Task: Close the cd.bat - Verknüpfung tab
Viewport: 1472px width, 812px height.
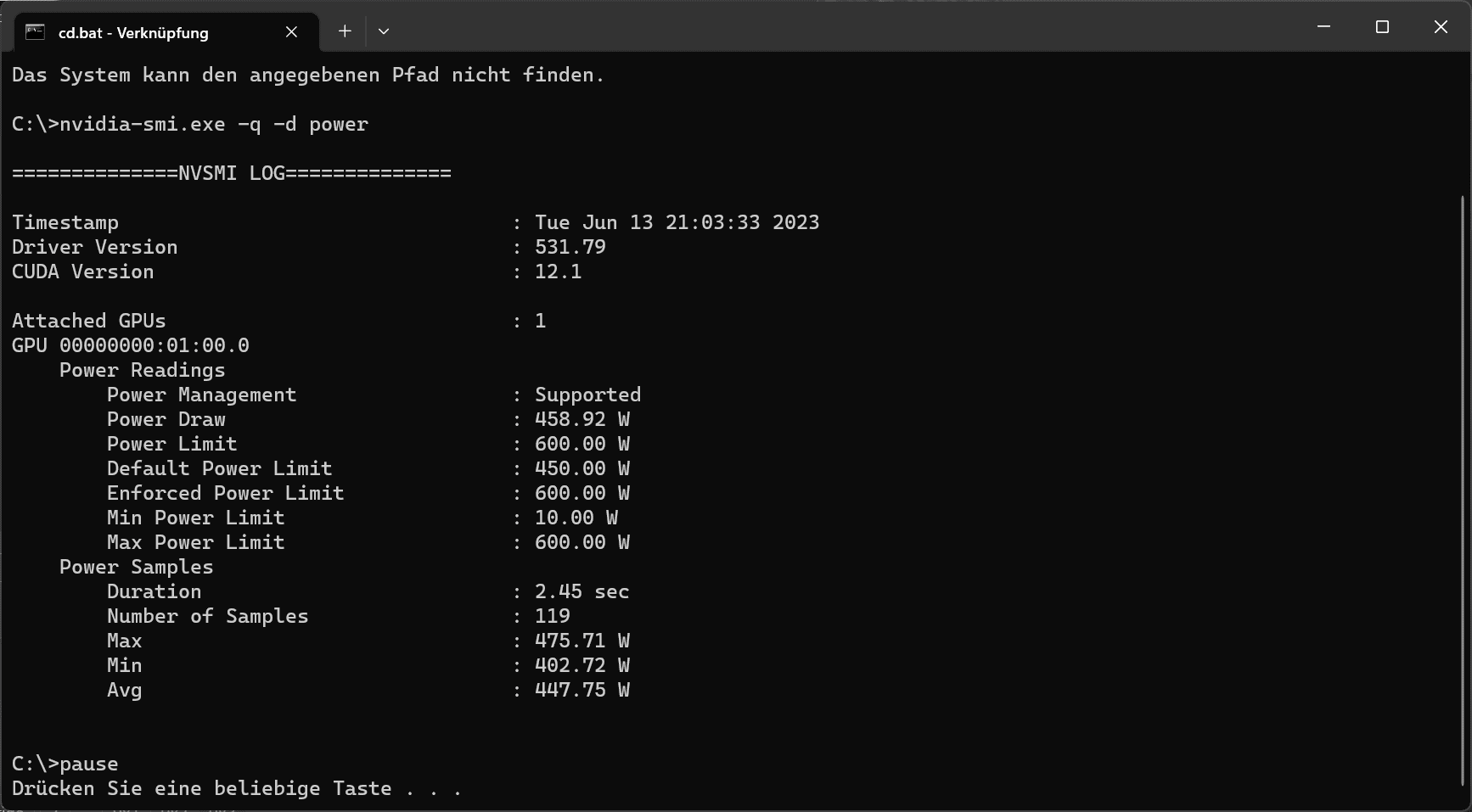Action: (x=291, y=32)
